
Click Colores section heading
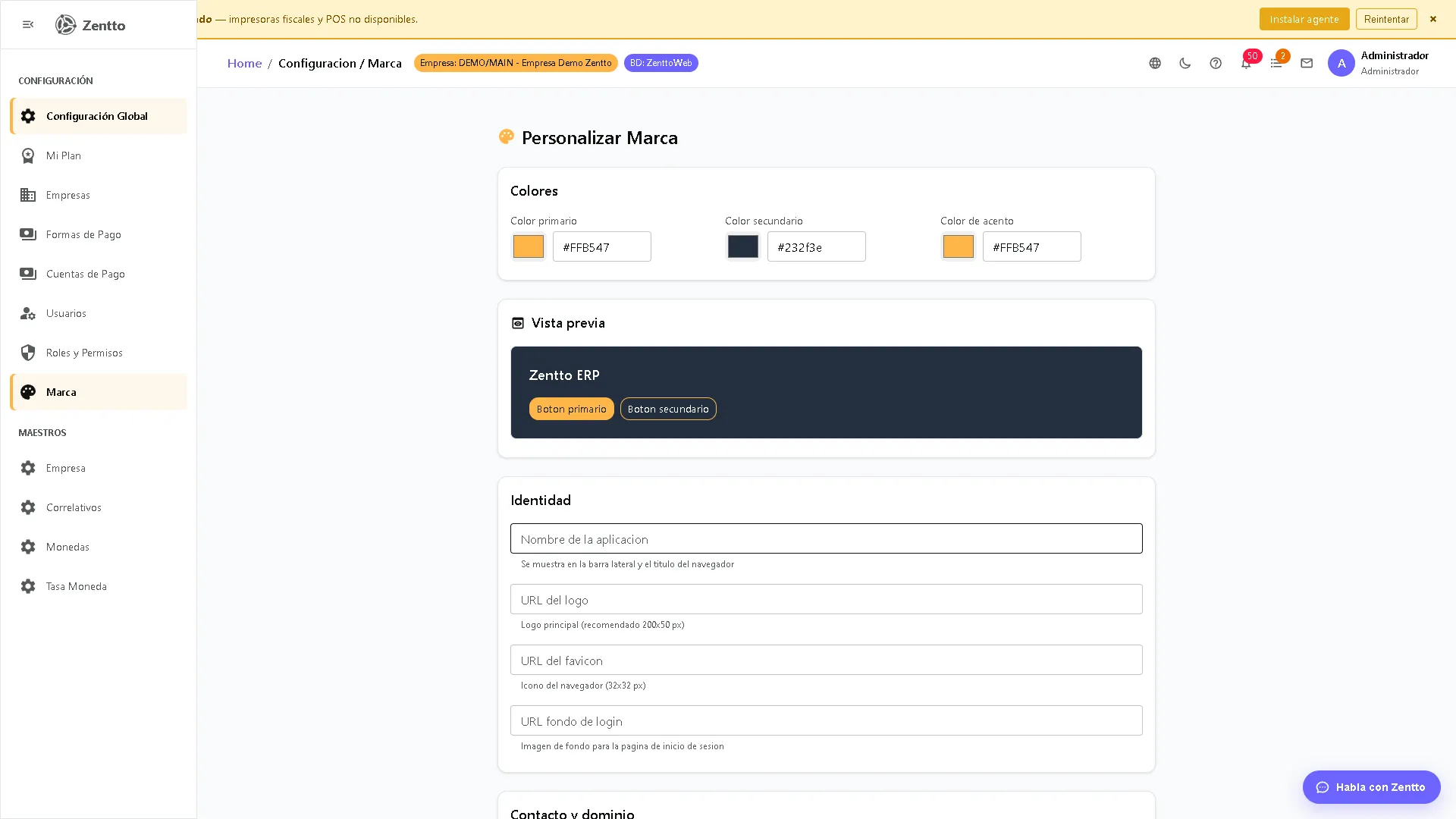pyautogui.click(x=534, y=191)
